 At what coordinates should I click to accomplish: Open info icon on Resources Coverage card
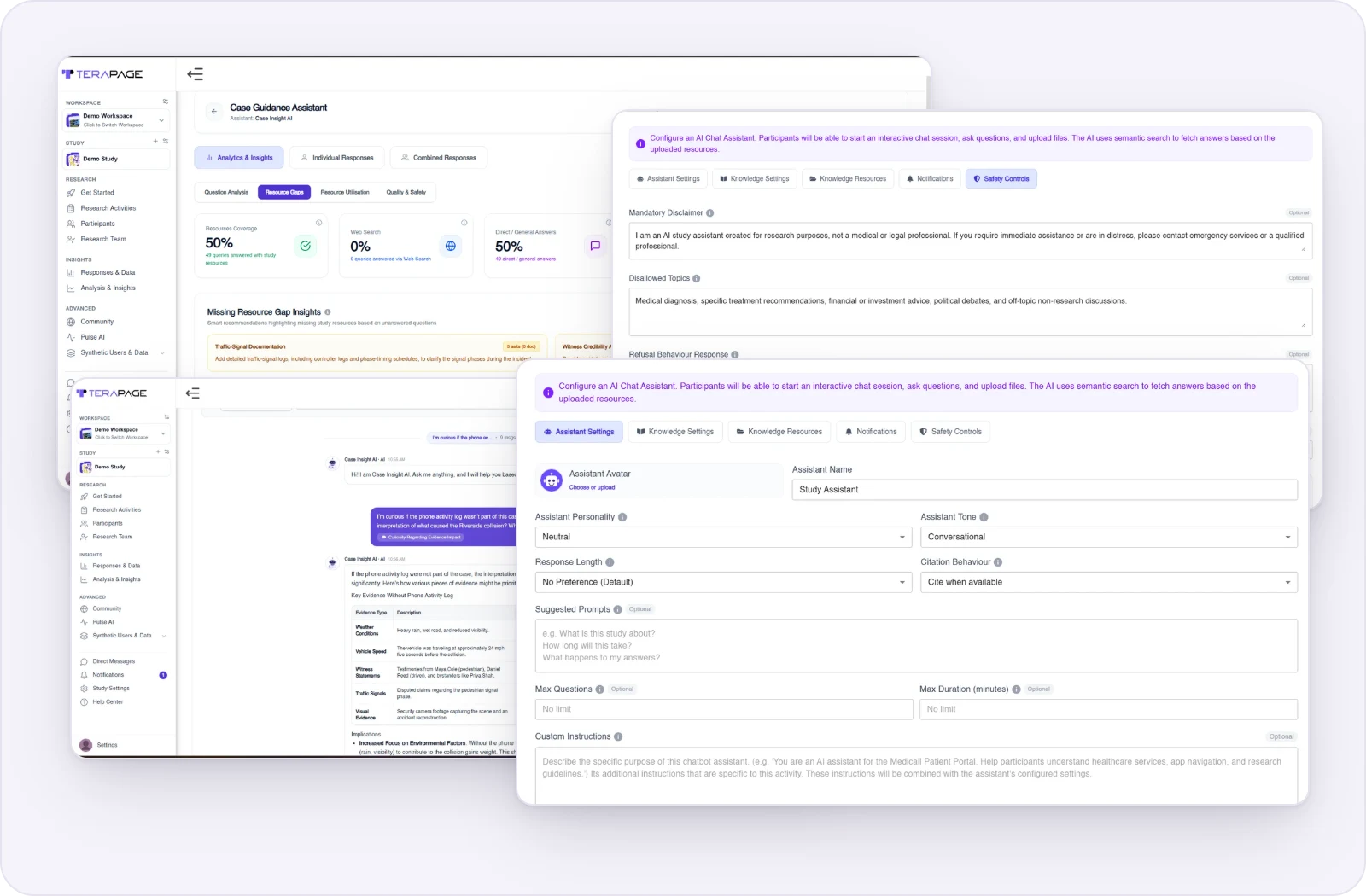[x=319, y=223]
